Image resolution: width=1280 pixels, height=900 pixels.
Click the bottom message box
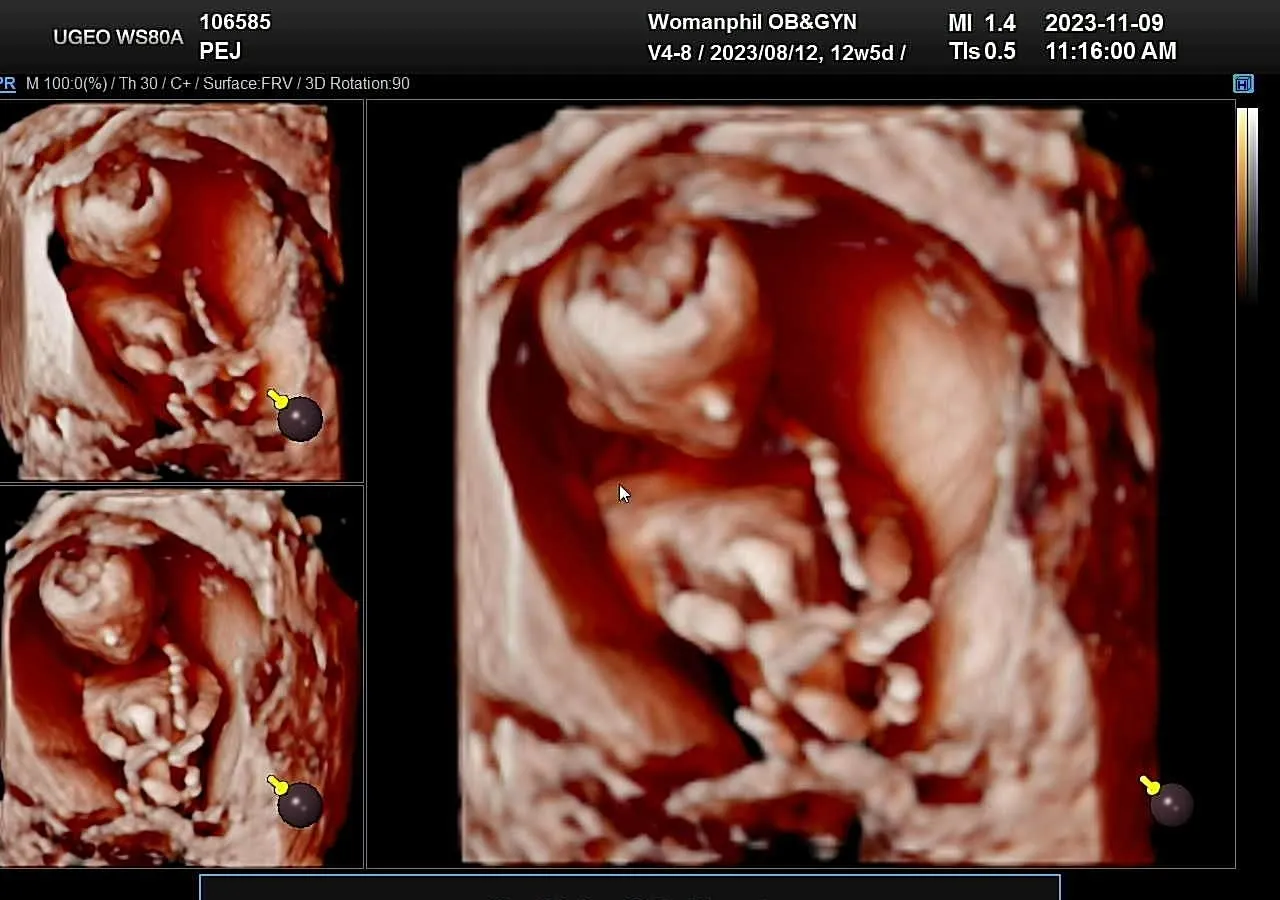(630, 888)
